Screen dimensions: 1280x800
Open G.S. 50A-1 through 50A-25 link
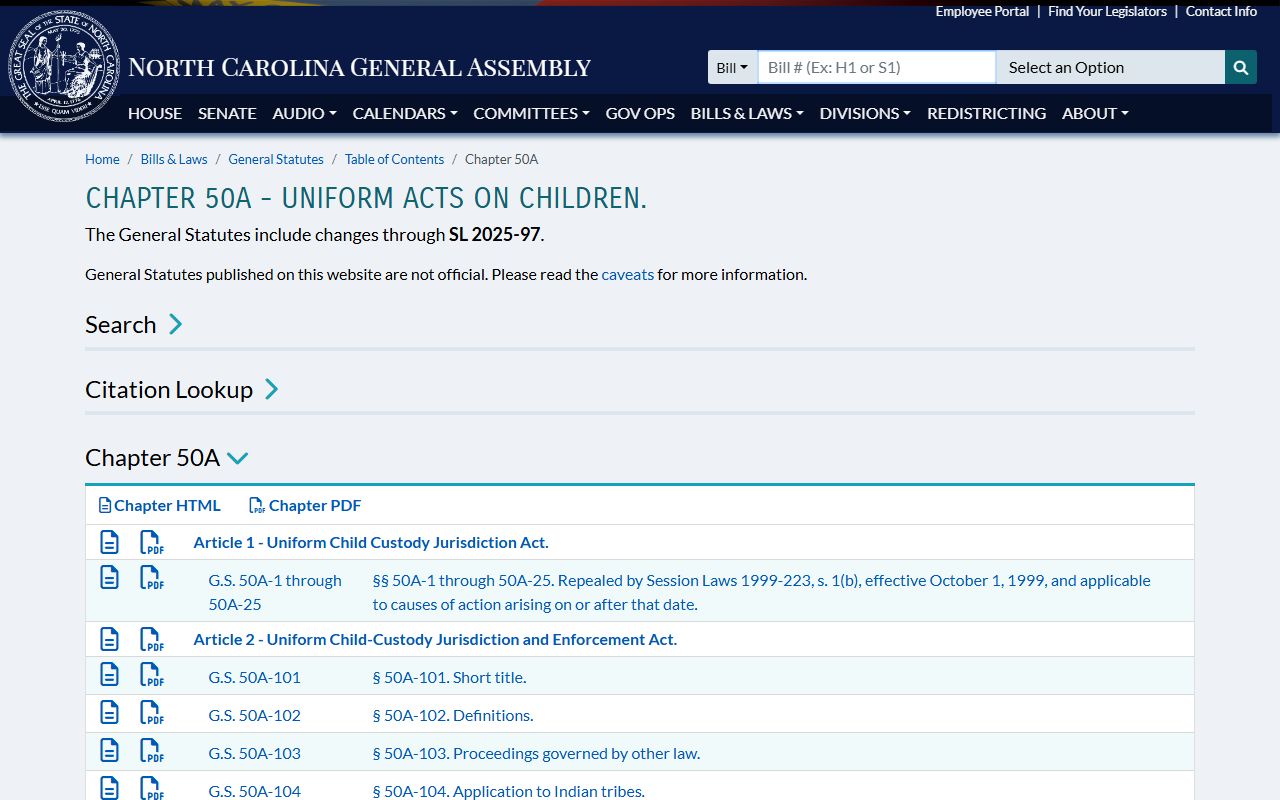coord(275,592)
